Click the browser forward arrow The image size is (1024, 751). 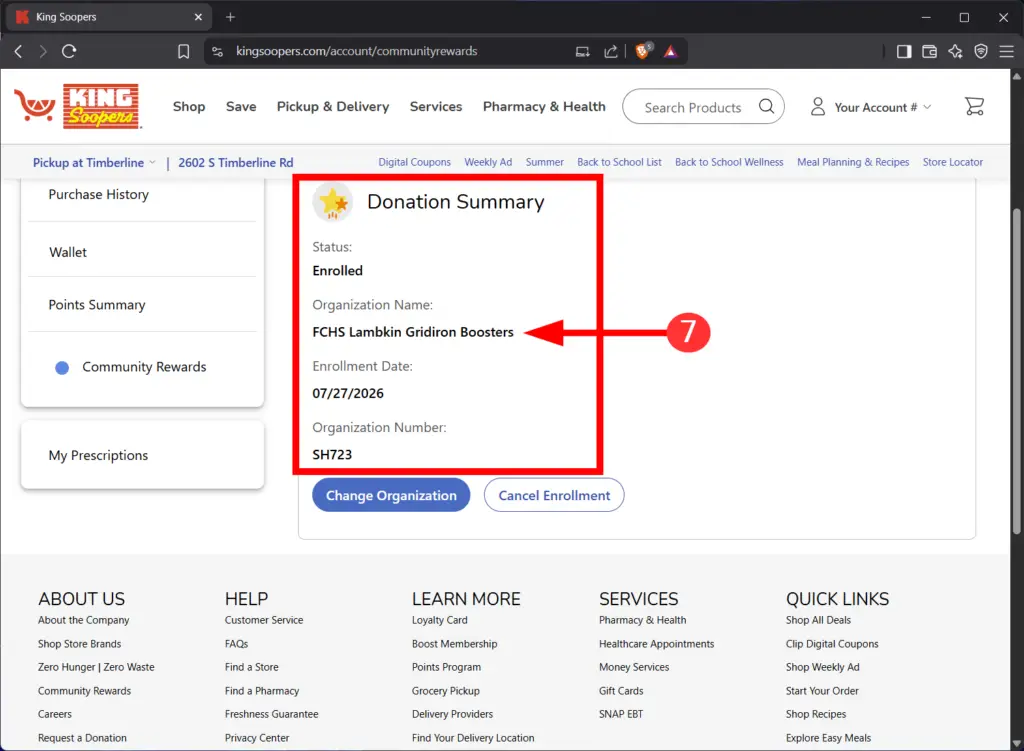43,52
